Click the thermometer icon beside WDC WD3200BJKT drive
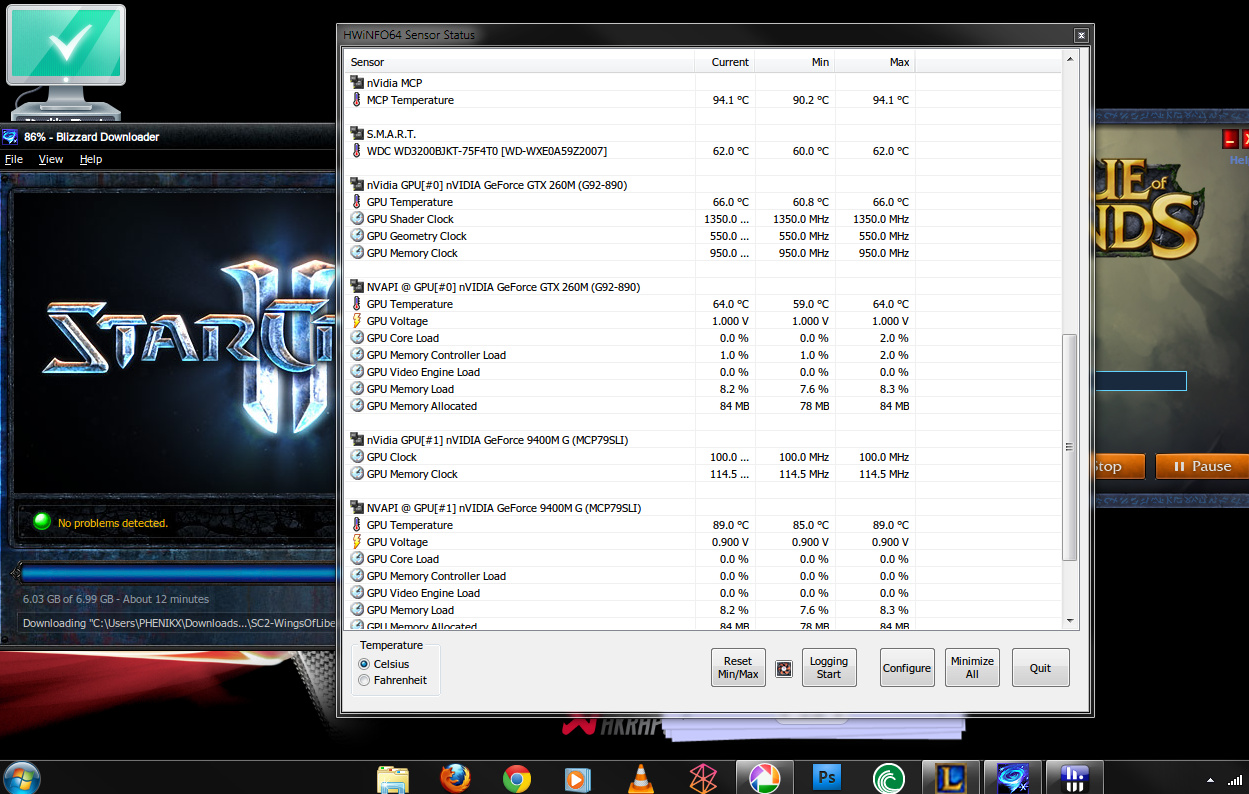Screen dimensions: 1249x794 click(357, 151)
